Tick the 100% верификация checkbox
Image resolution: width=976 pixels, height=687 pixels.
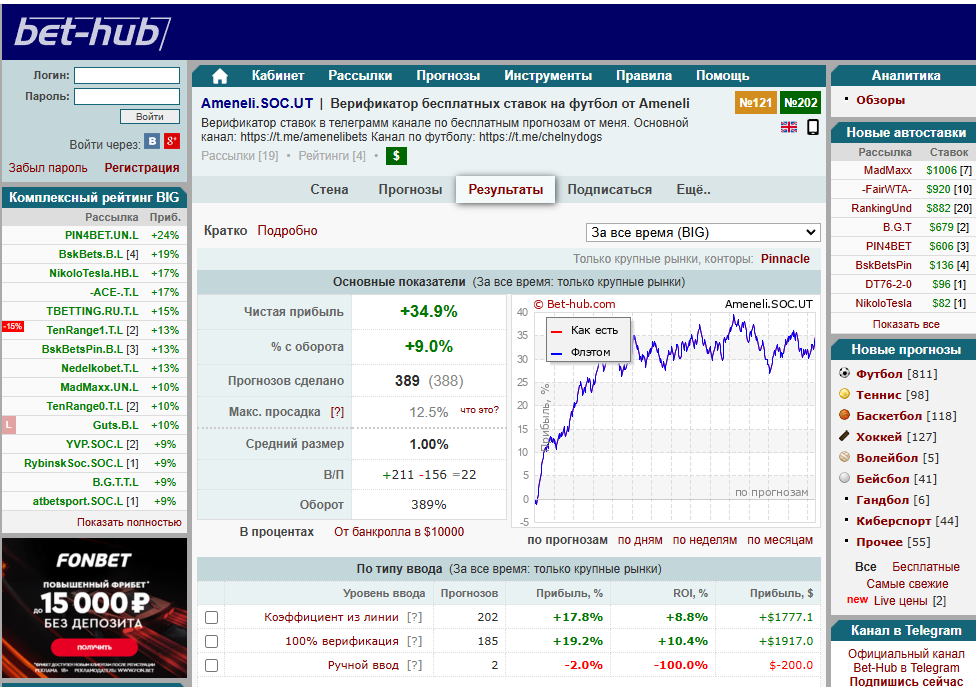tap(212, 641)
